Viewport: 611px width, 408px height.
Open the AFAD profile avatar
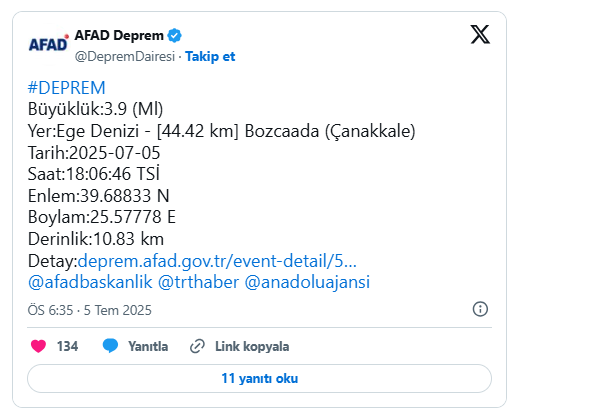click(48, 44)
